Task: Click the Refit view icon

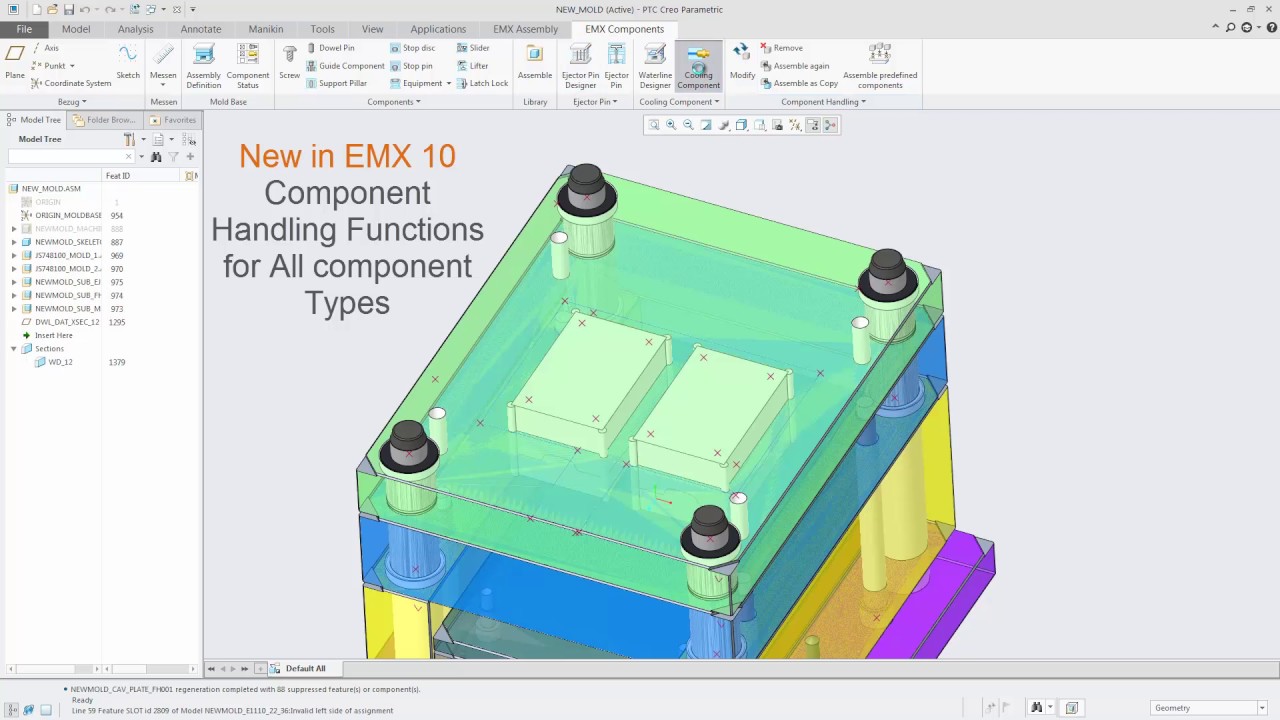Action: point(654,125)
